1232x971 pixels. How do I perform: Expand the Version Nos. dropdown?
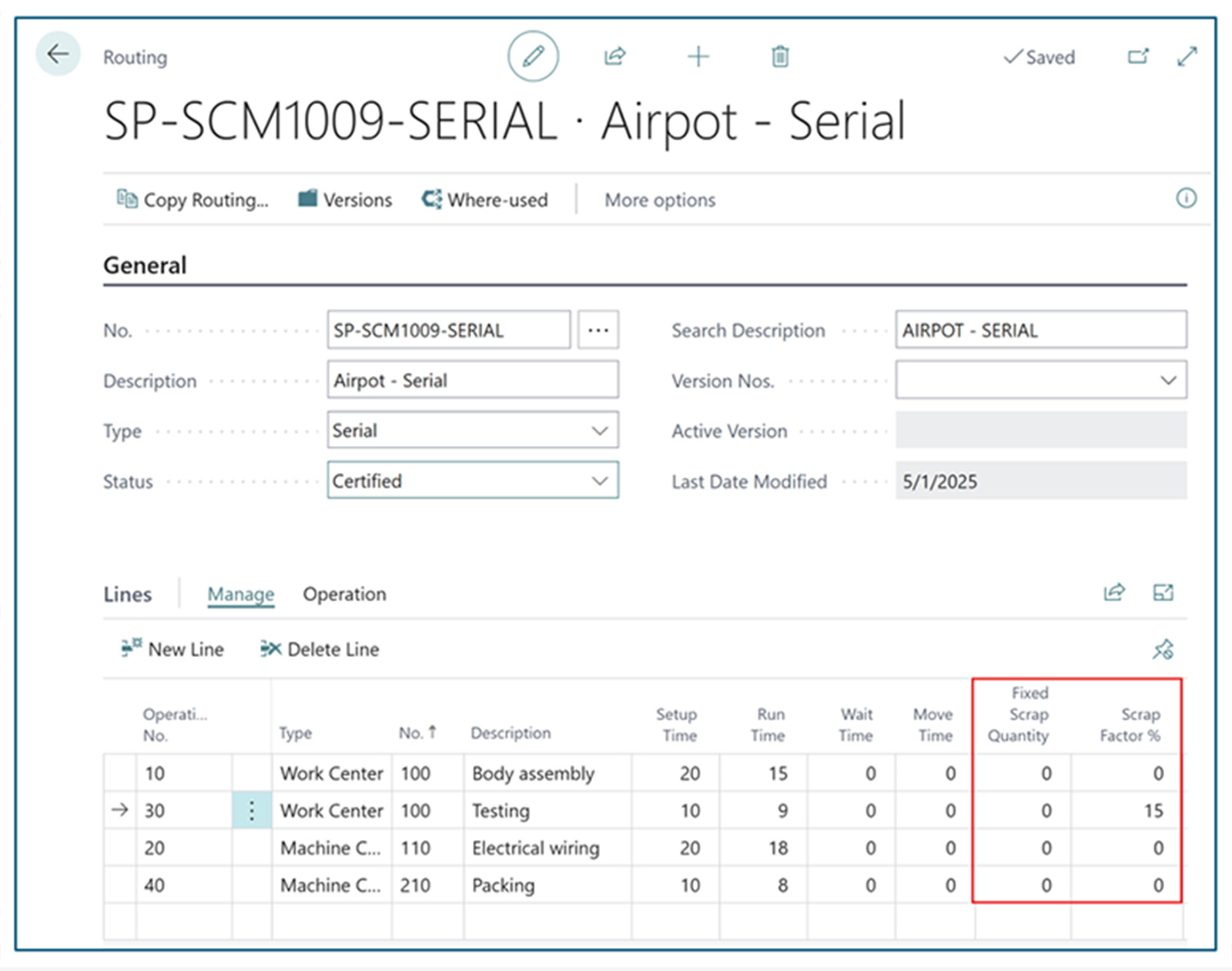(1168, 380)
